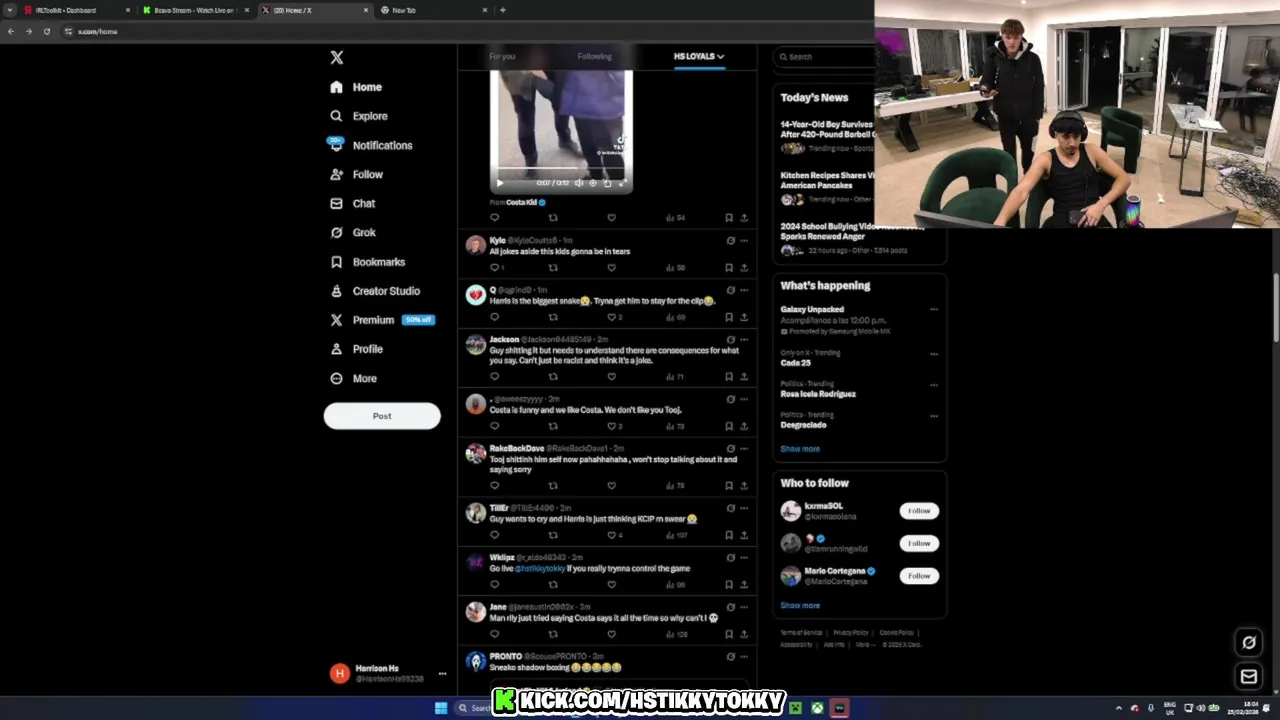Open the More menu in the sidebar
The height and width of the screenshot is (720, 1280).
coord(354,379)
